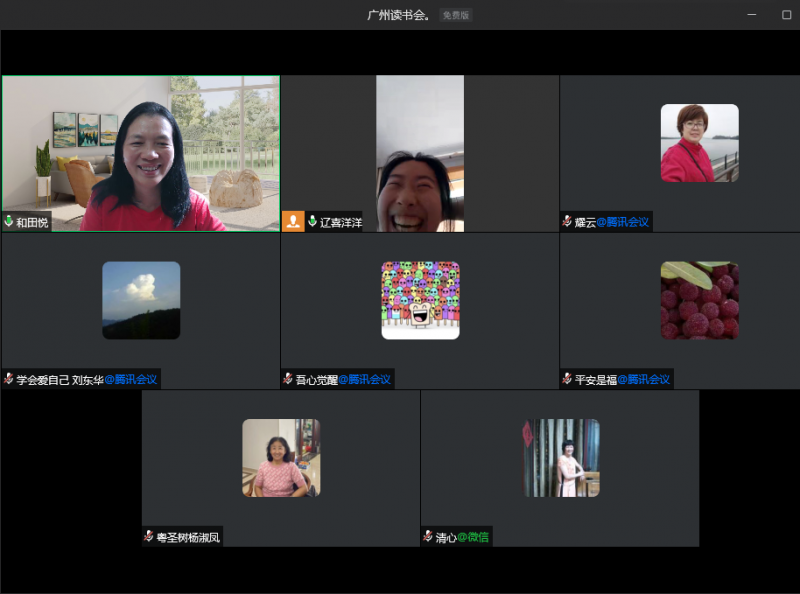Click the muted mic icon beside 吾心觉醒

[x=288, y=379]
